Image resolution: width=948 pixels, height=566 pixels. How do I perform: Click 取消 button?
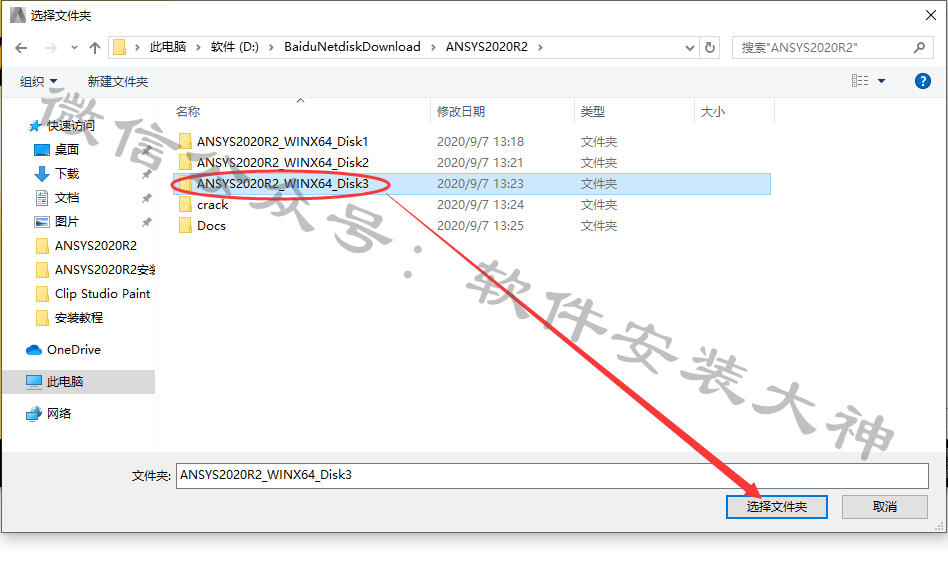[x=885, y=507]
